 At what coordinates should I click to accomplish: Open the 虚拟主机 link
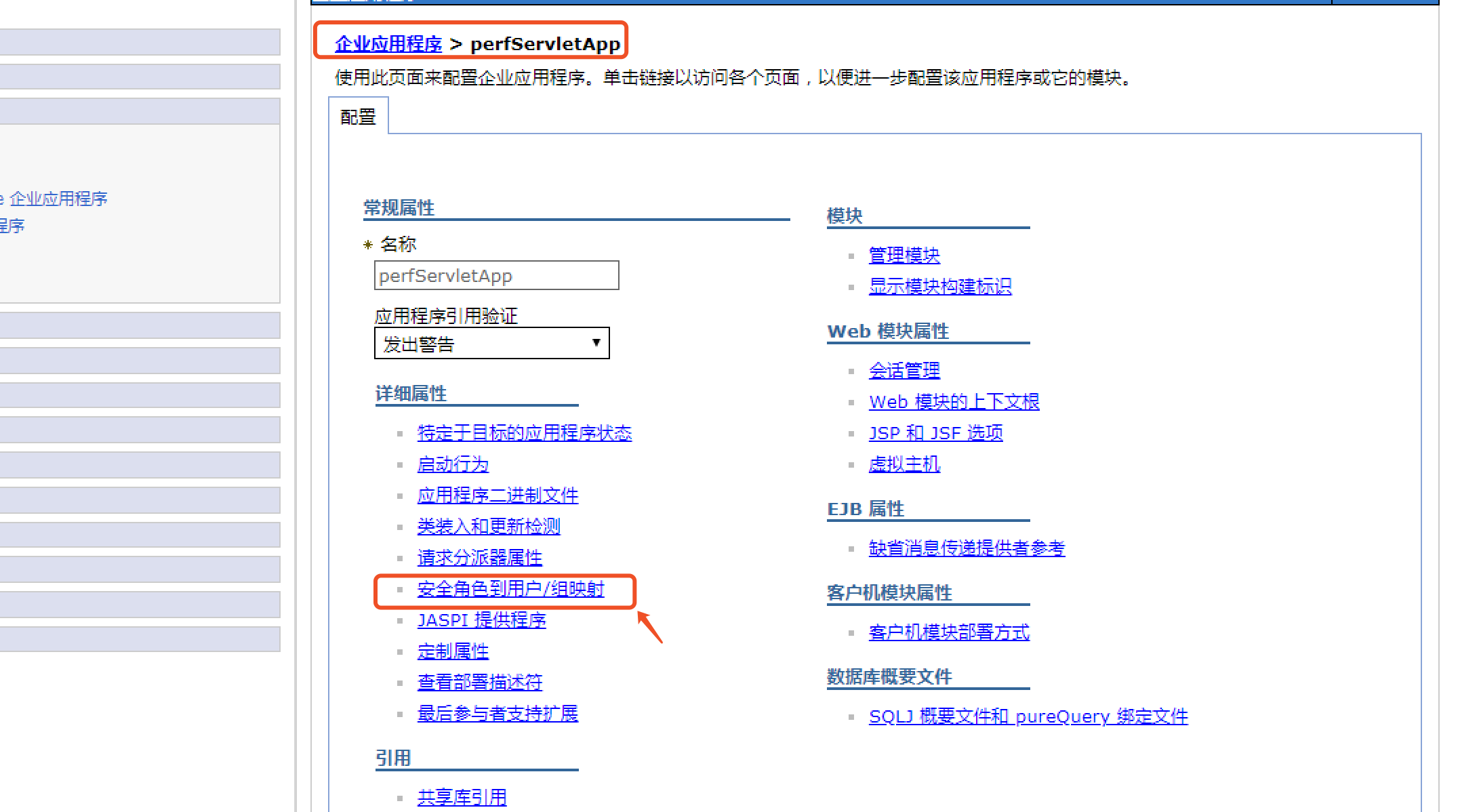coord(904,464)
